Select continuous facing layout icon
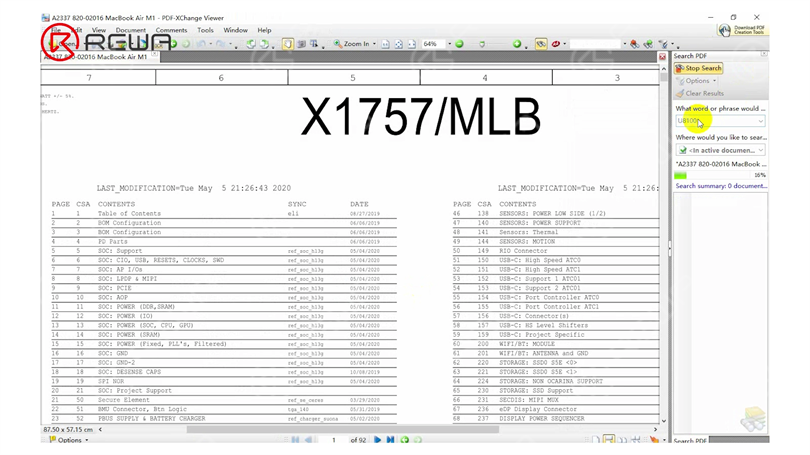The height and width of the screenshot is (455, 810). pos(635,440)
